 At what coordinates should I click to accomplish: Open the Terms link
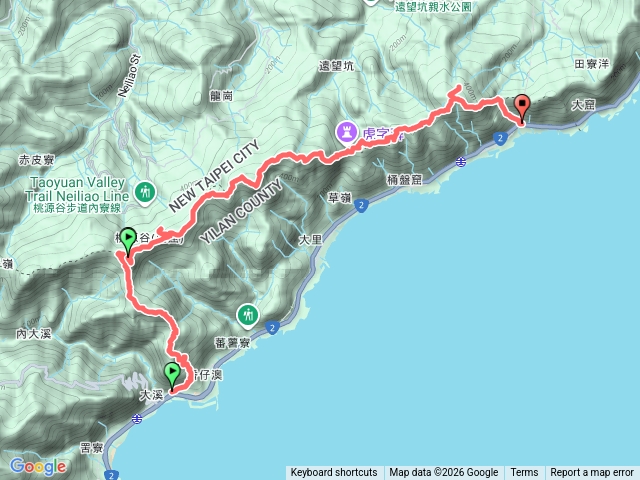pyautogui.click(x=524, y=473)
